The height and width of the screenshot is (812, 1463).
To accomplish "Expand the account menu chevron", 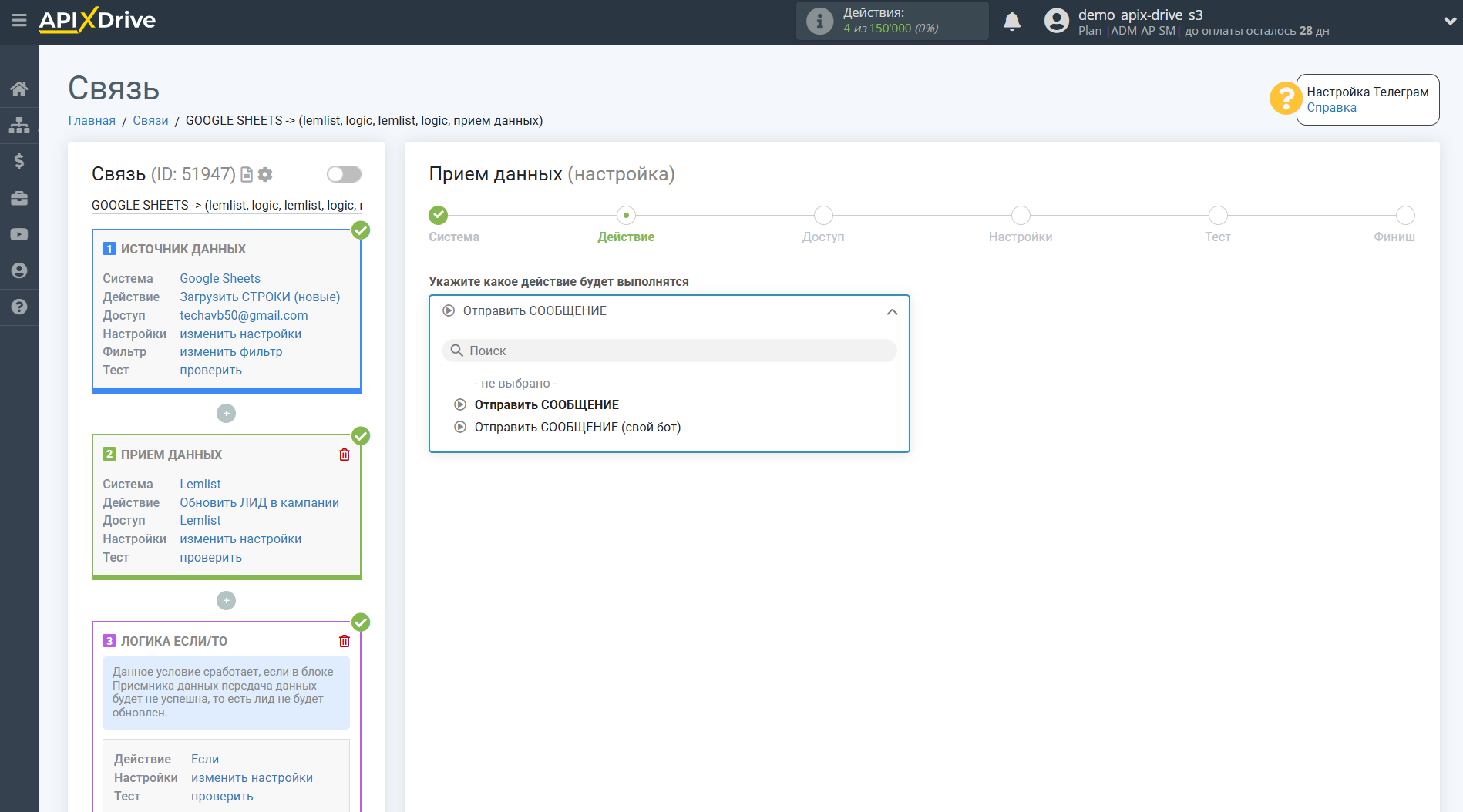I will (1449, 21).
